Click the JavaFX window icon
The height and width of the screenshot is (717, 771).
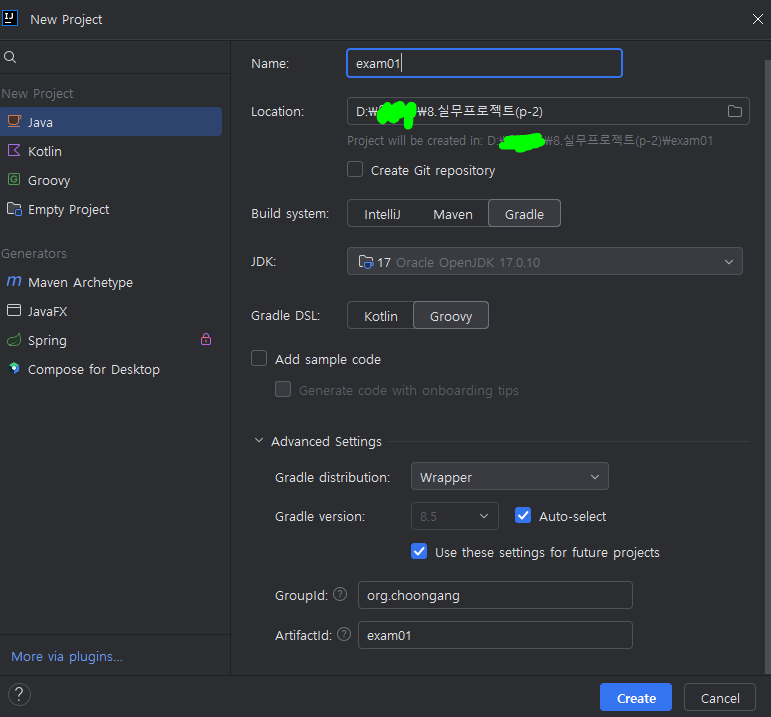point(14,310)
